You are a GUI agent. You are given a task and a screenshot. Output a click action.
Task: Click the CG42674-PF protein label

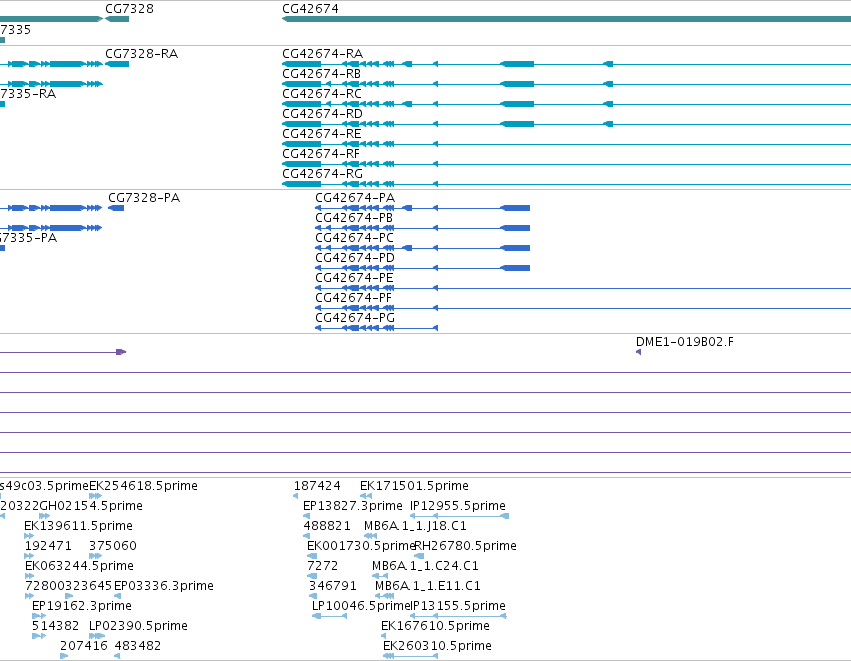coord(353,298)
